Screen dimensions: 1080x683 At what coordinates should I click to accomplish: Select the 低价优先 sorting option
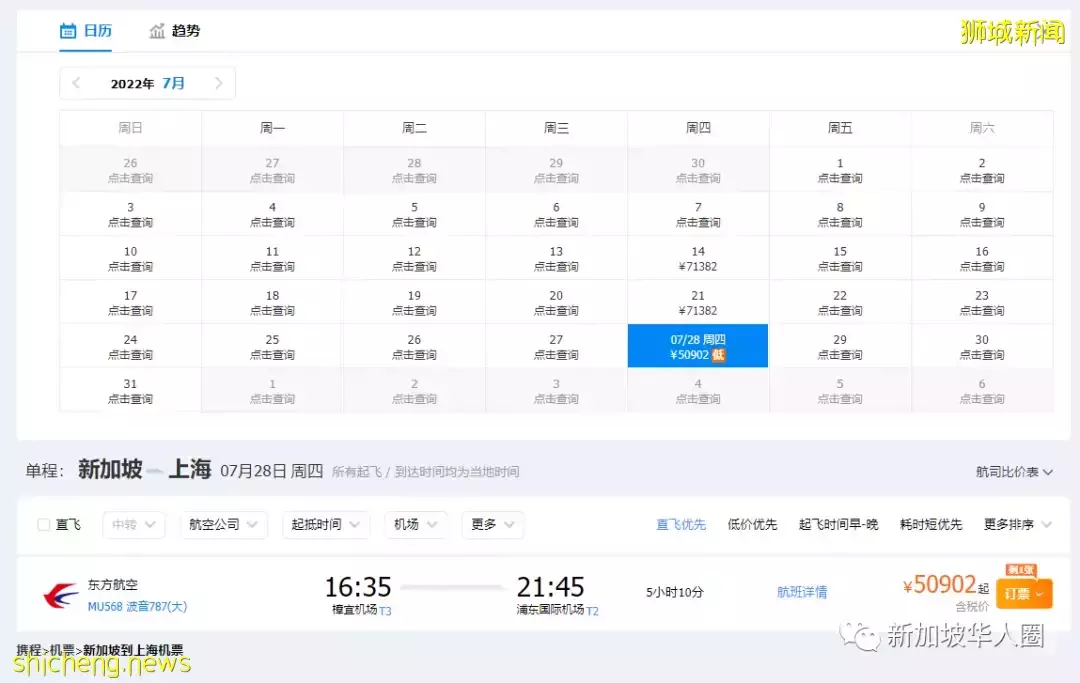click(x=752, y=523)
